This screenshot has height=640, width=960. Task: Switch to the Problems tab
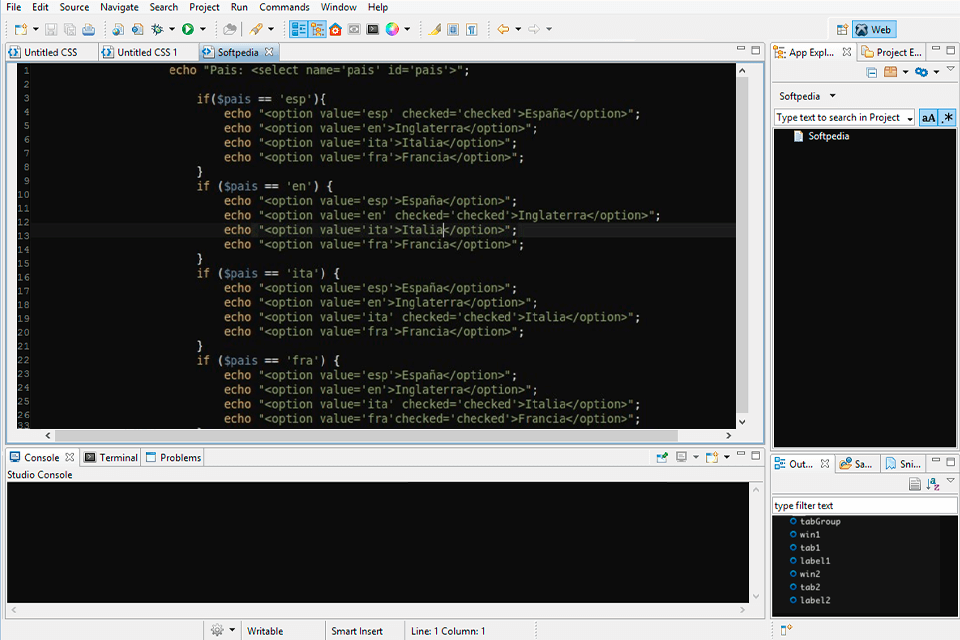point(173,457)
